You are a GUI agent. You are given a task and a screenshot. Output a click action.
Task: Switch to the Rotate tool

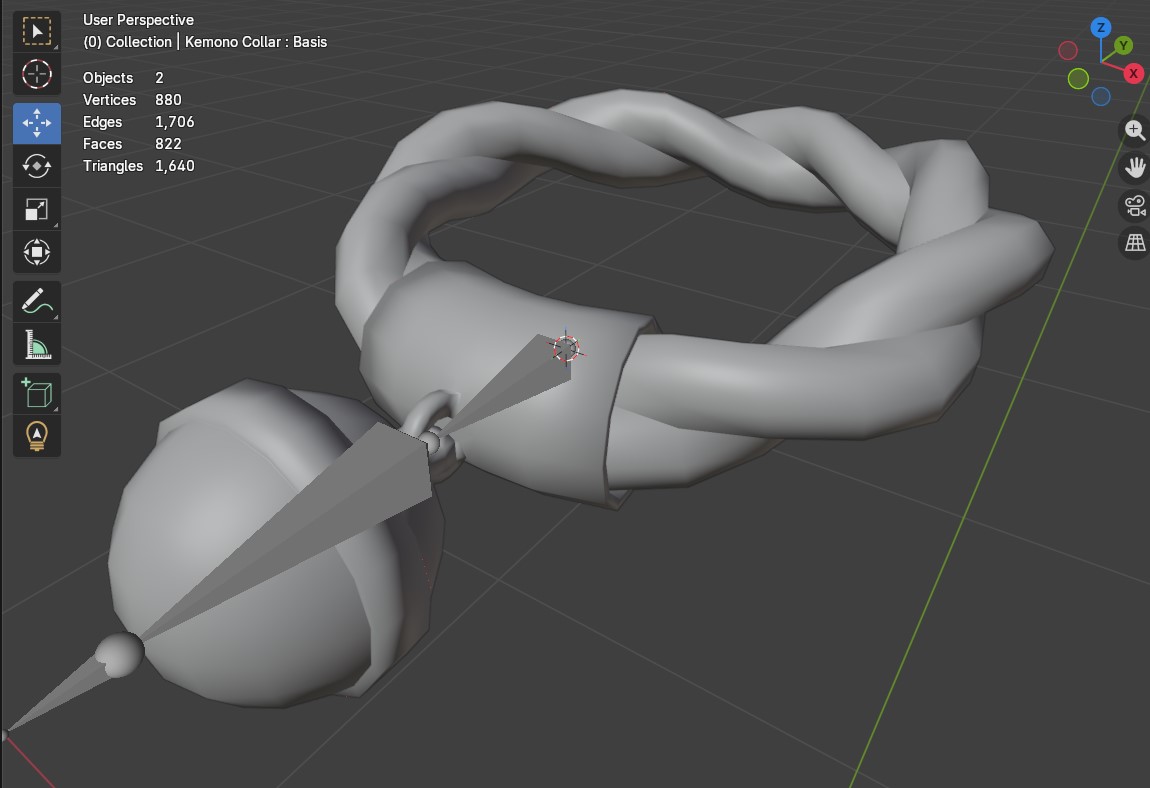[x=36, y=166]
